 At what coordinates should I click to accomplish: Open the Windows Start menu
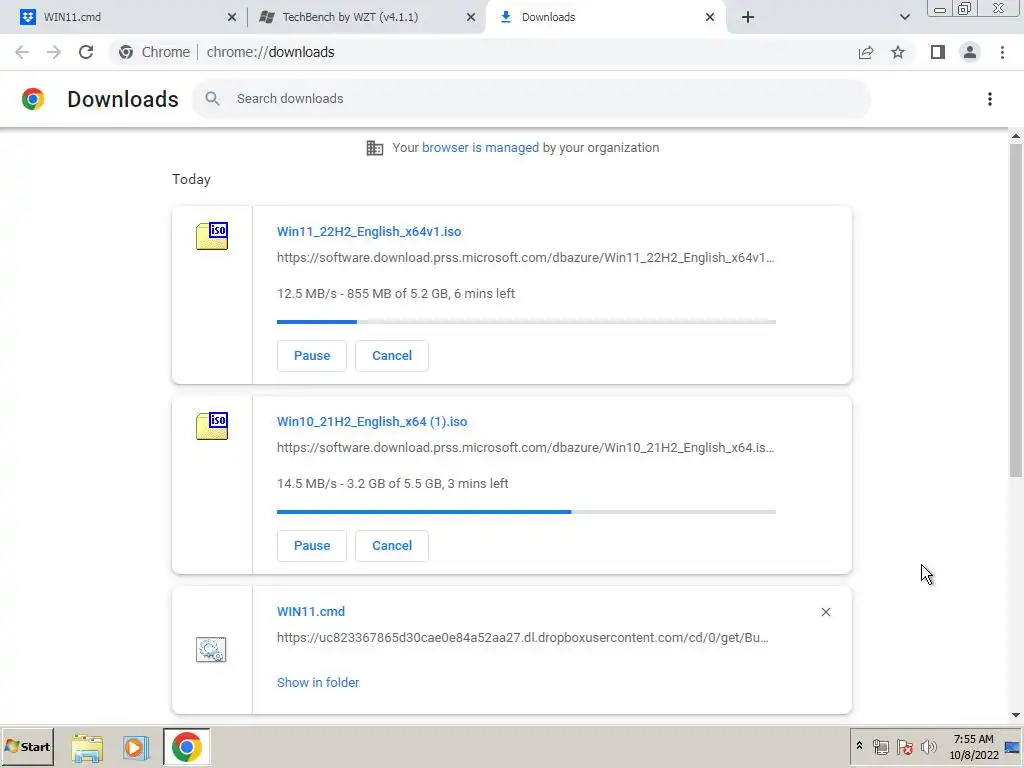(x=27, y=747)
